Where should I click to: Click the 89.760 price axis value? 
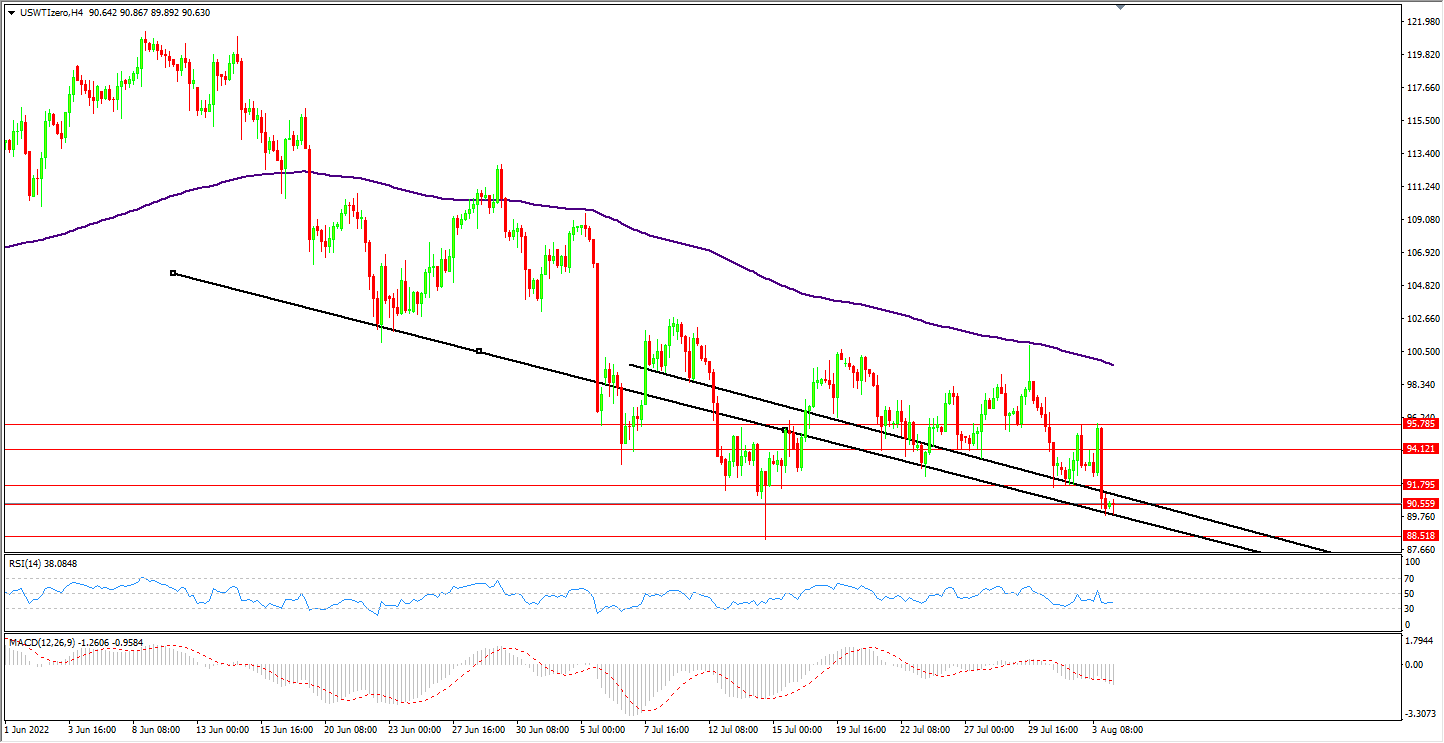[x=1420, y=518]
